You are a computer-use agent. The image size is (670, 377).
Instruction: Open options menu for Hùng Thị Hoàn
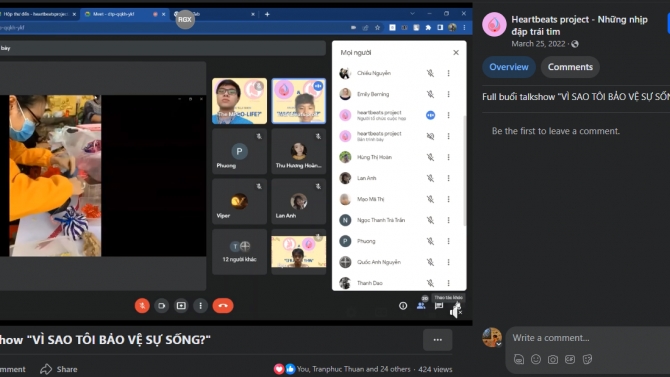tap(448, 157)
